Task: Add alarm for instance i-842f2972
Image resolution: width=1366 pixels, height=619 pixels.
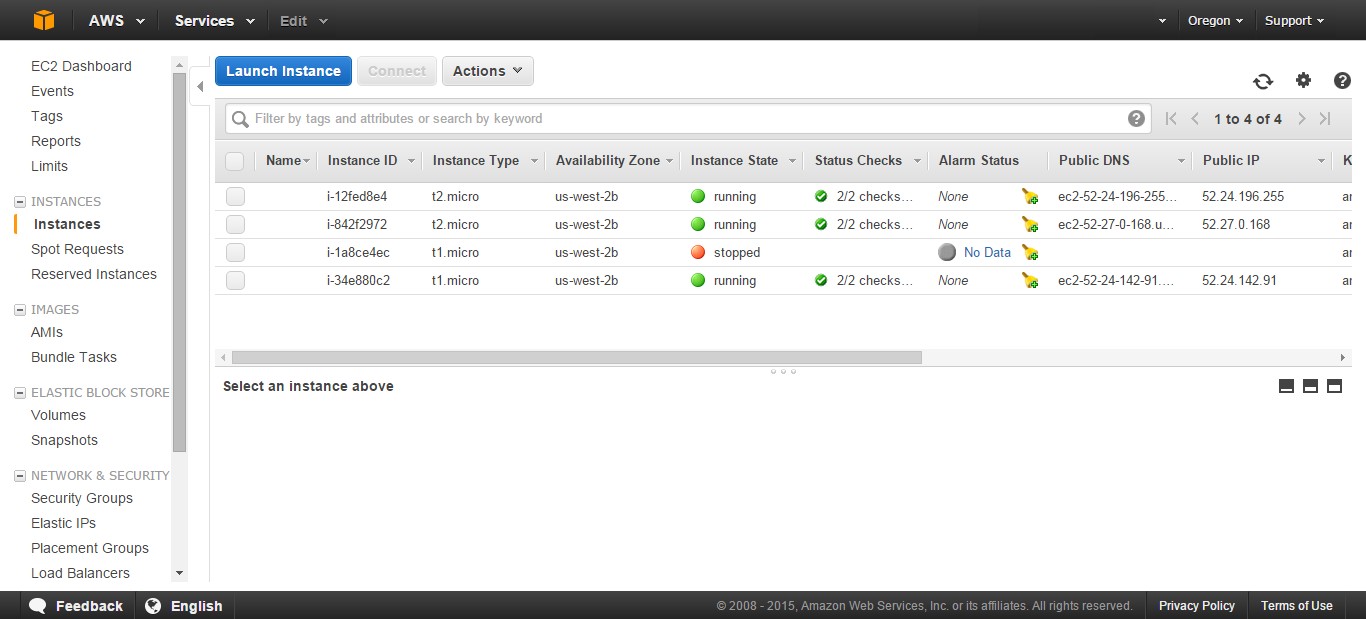Action: pos(1030,225)
